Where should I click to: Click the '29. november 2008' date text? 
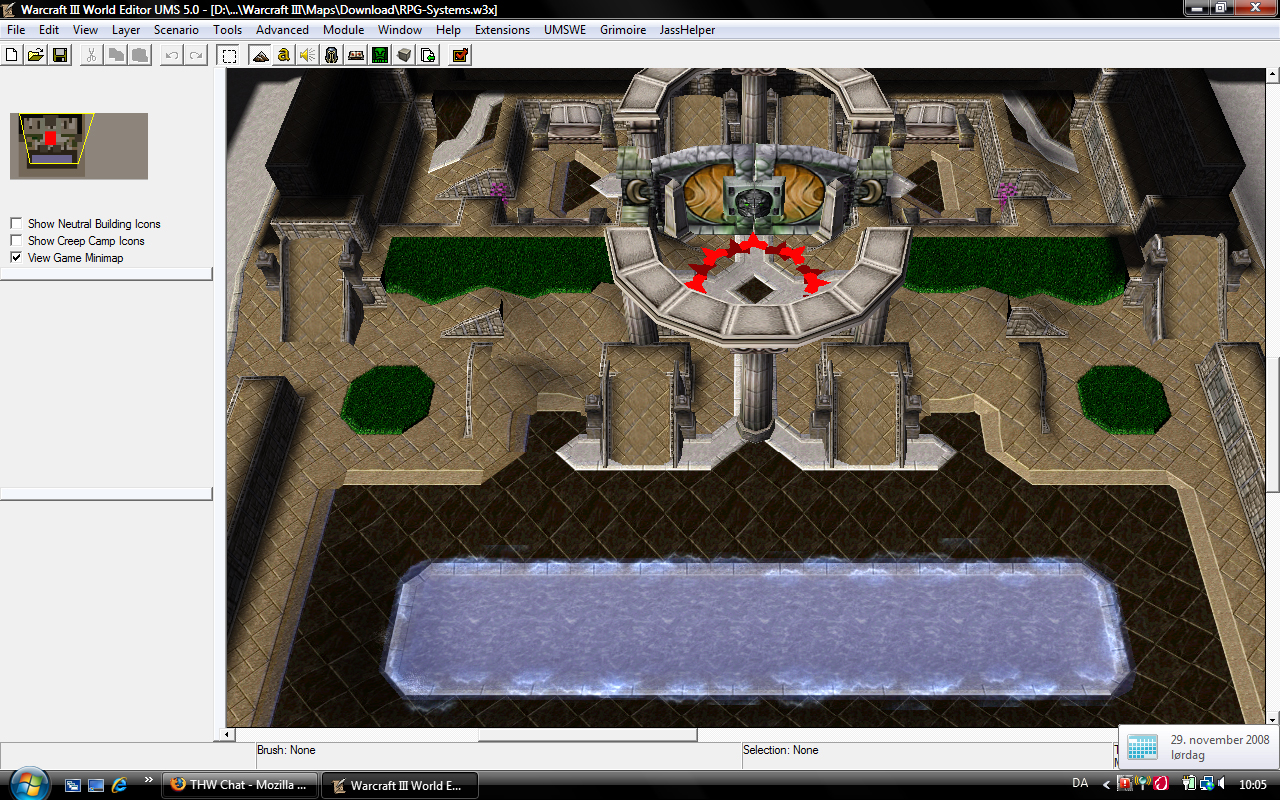tap(1220, 740)
